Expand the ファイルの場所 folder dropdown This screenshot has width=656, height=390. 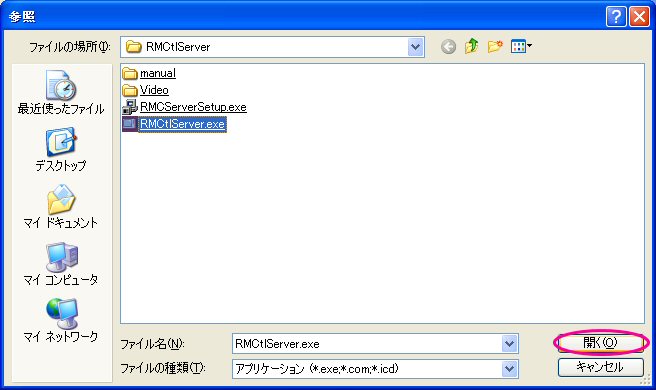click(x=415, y=47)
